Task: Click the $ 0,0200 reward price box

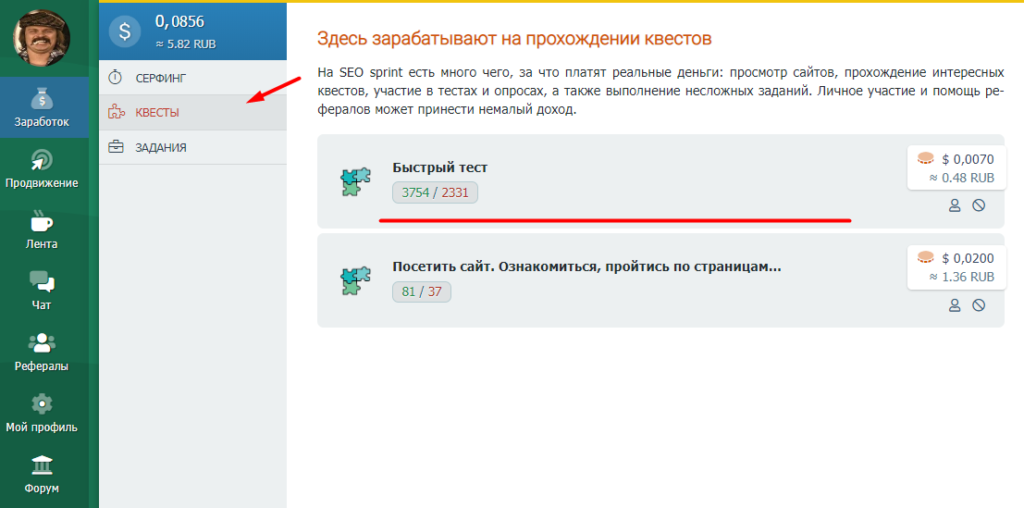Action: click(x=955, y=267)
